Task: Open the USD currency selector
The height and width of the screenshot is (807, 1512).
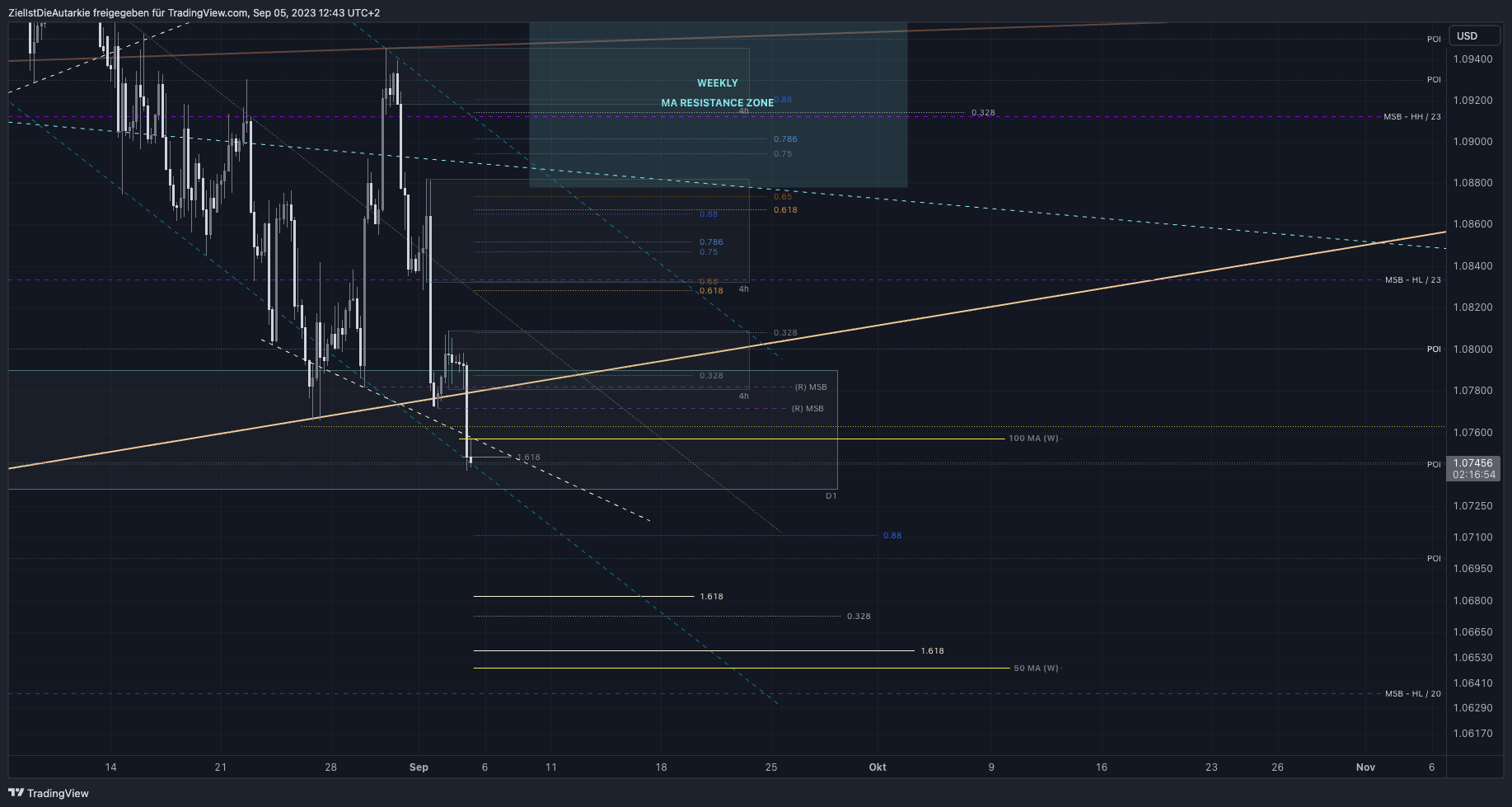Action: [x=1474, y=35]
